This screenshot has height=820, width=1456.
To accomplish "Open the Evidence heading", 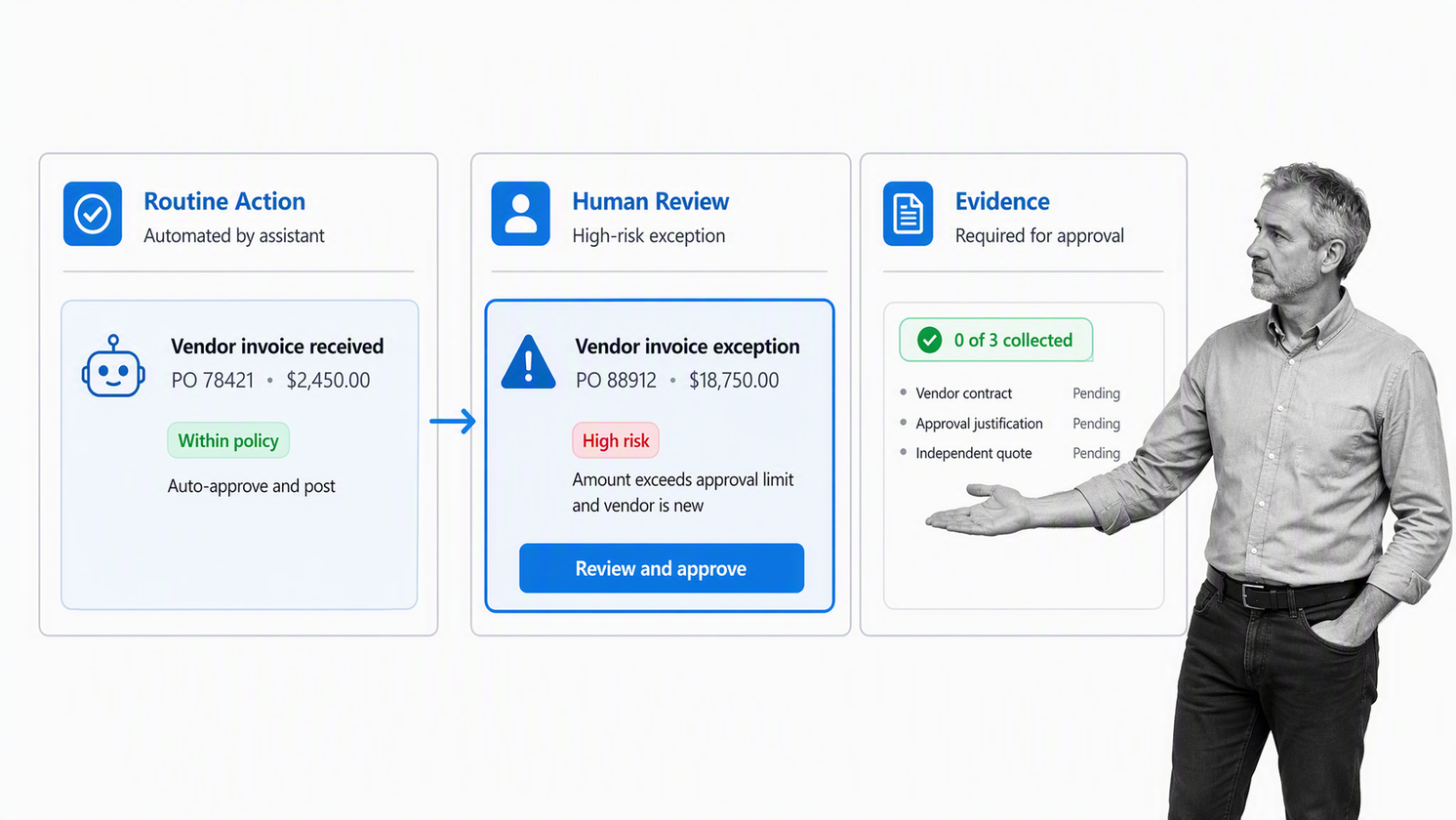I will 1002,201.
